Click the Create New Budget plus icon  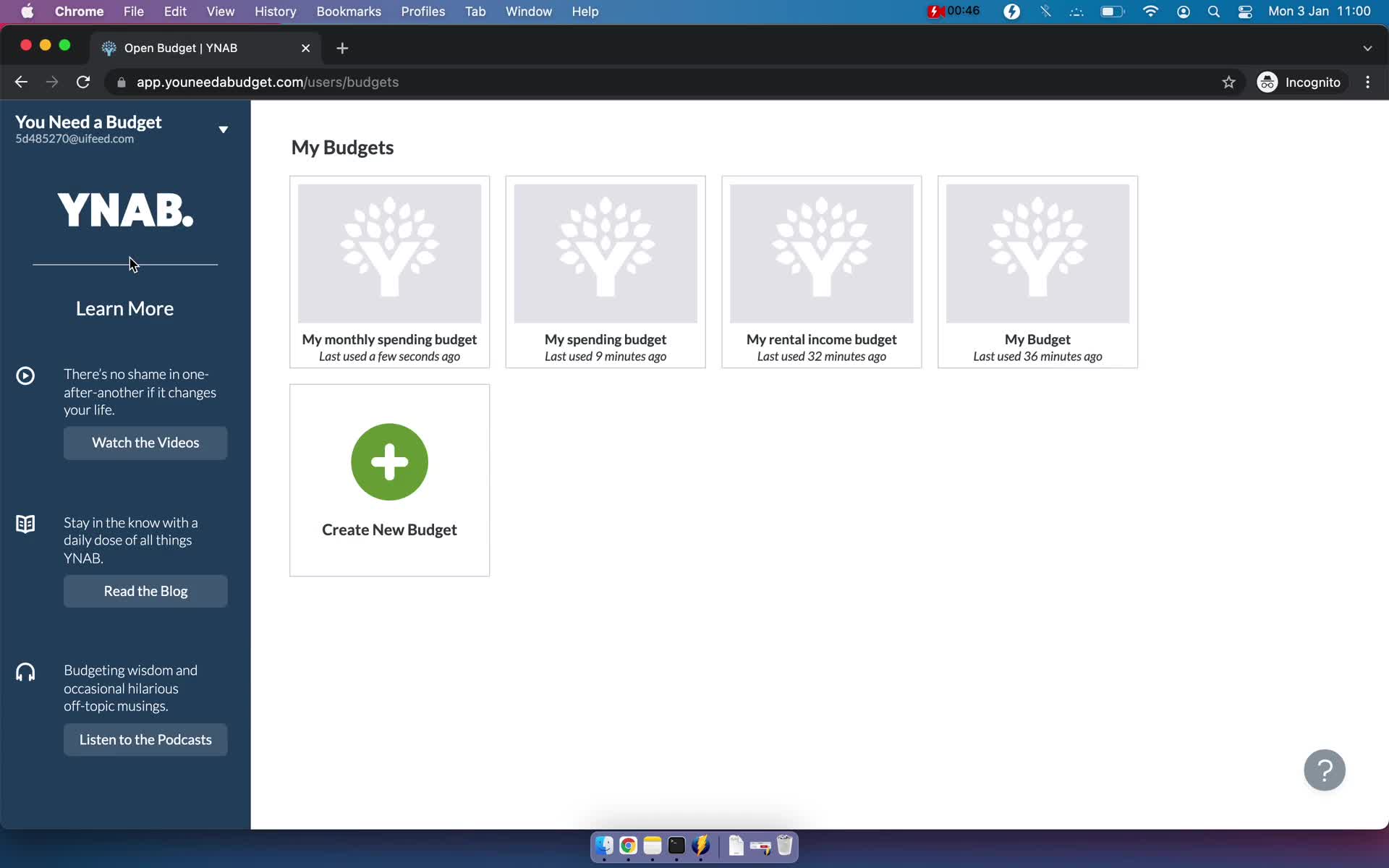click(x=389, y=462)
